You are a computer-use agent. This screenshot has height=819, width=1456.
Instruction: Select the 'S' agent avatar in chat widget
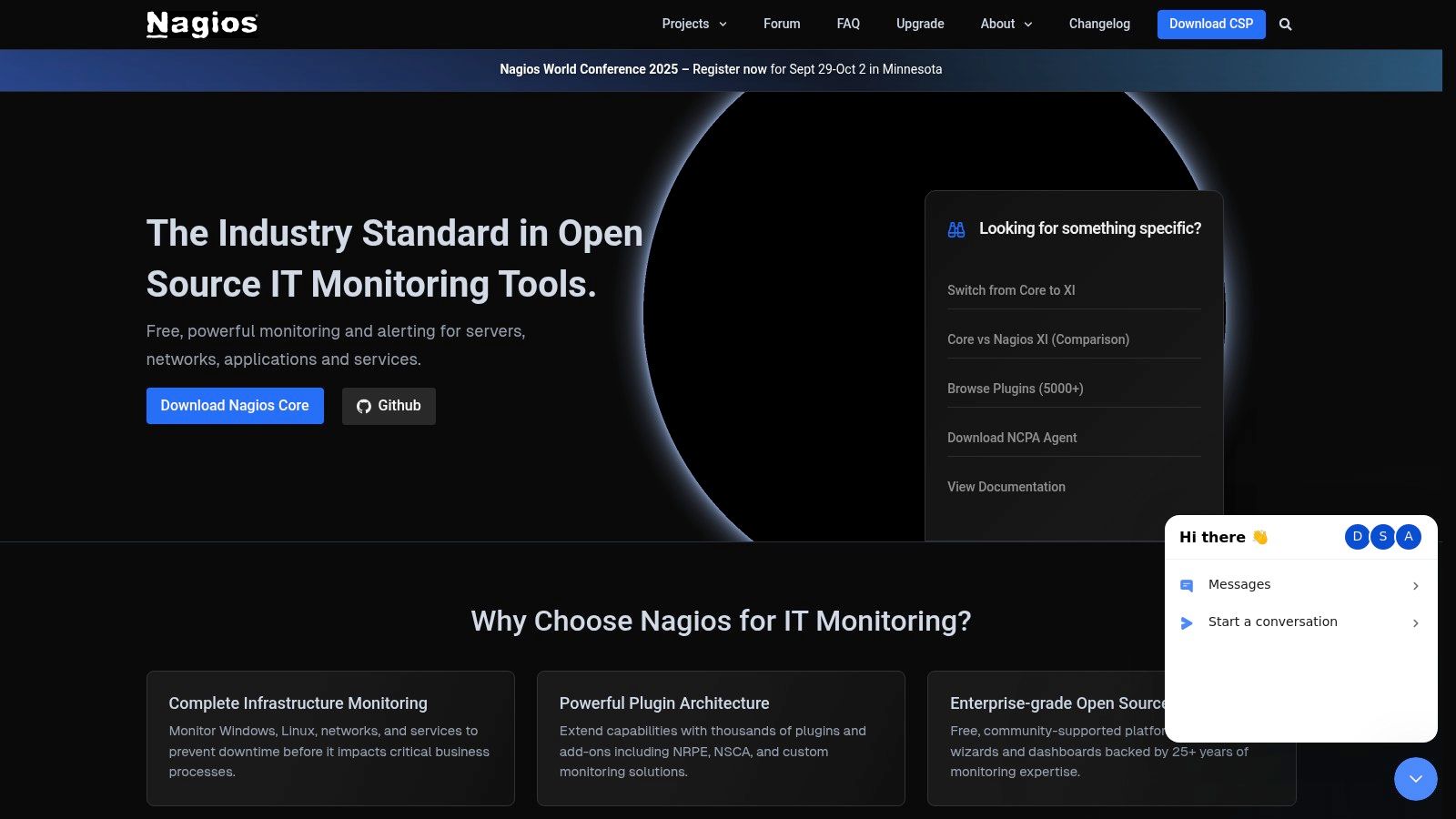point(1382,537)
